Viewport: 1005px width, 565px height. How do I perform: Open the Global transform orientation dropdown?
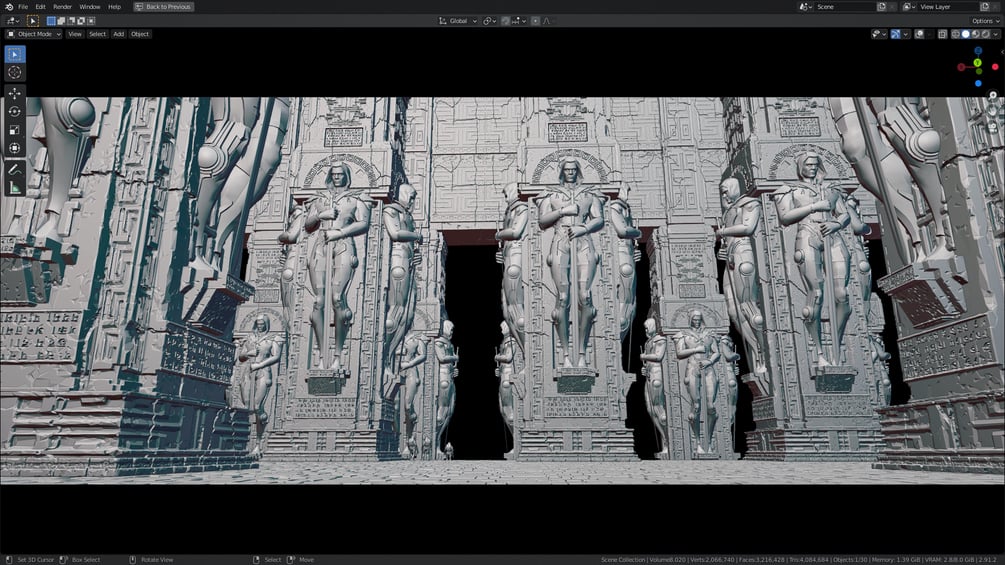(x=458, y=21)
